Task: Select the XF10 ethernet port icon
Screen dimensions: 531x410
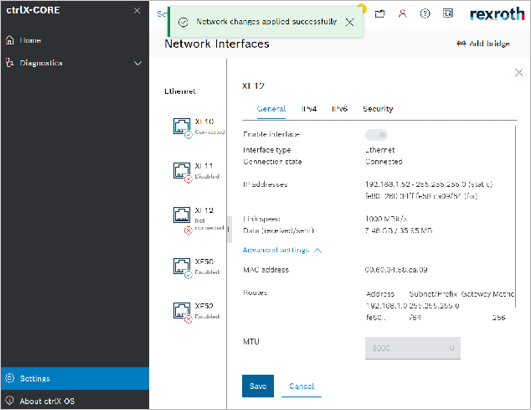Action: [182, 126]
